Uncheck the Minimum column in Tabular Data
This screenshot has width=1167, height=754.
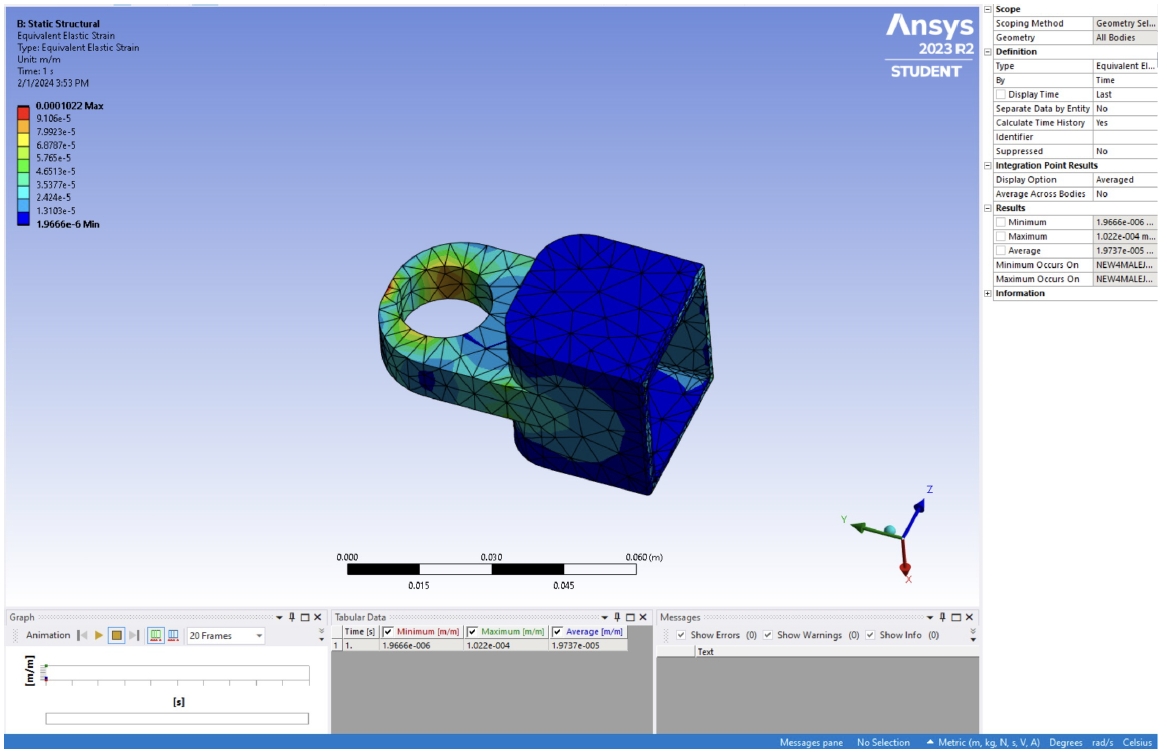click(x=388, y=630)
